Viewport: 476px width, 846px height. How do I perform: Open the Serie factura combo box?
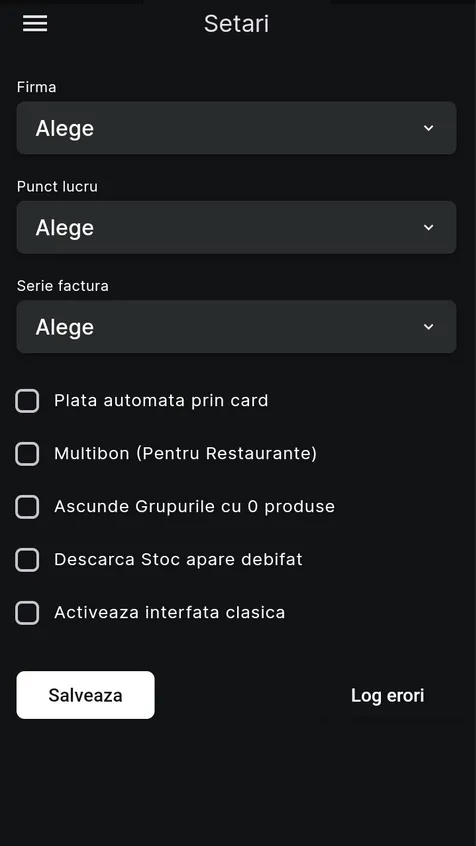pyautogui.click(x=236, y=326)
